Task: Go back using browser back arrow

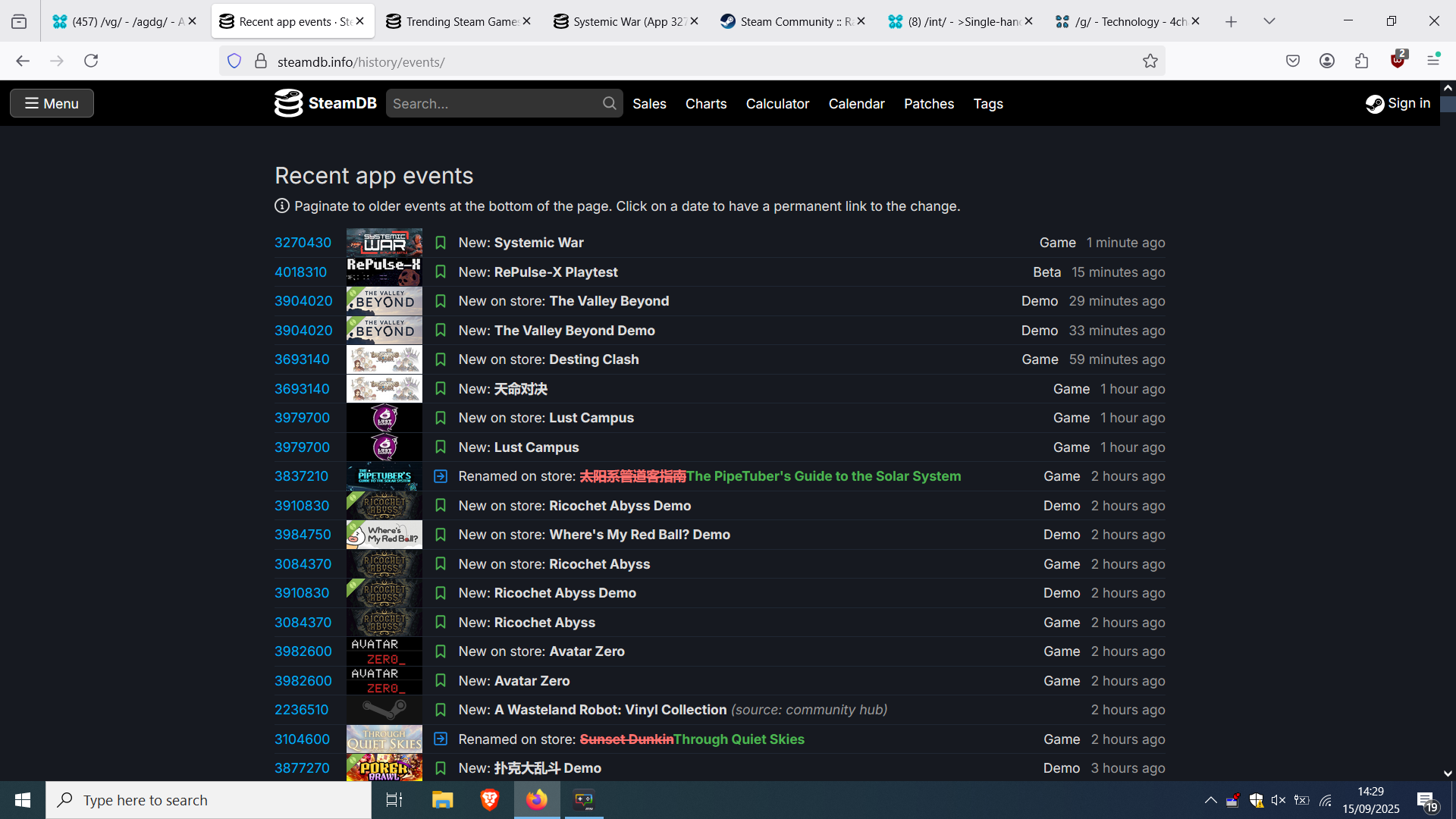Action: click(23, 61)
